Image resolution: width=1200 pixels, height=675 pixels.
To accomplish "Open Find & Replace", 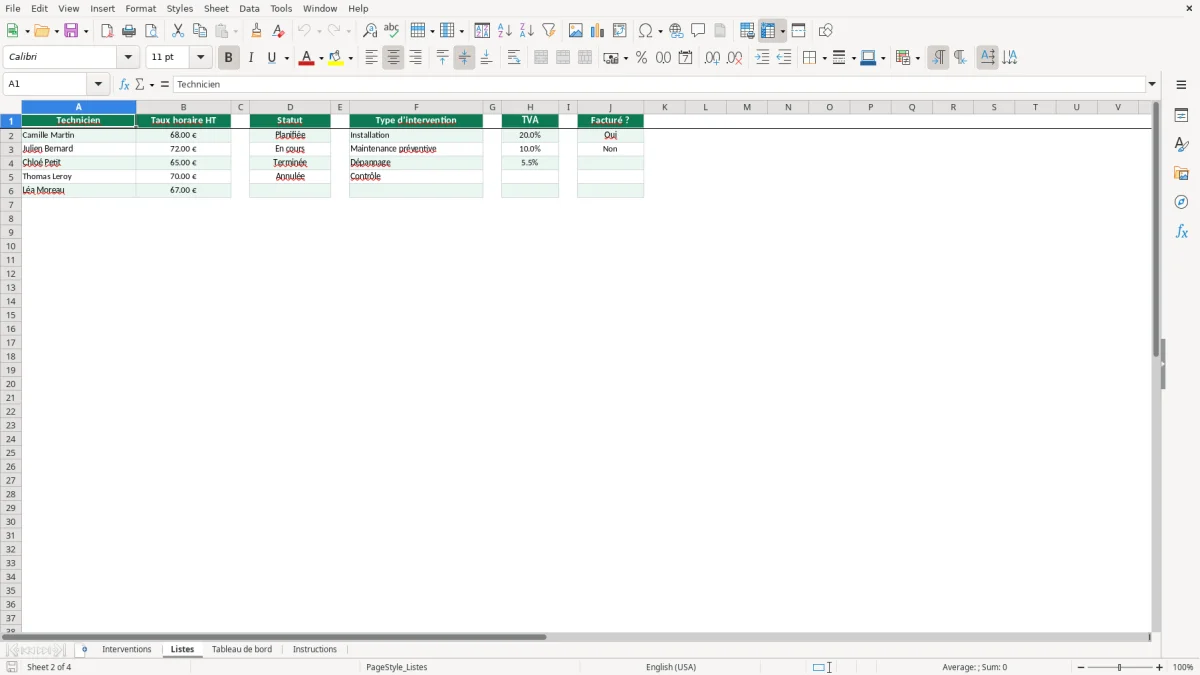I will tap(370, 31).
